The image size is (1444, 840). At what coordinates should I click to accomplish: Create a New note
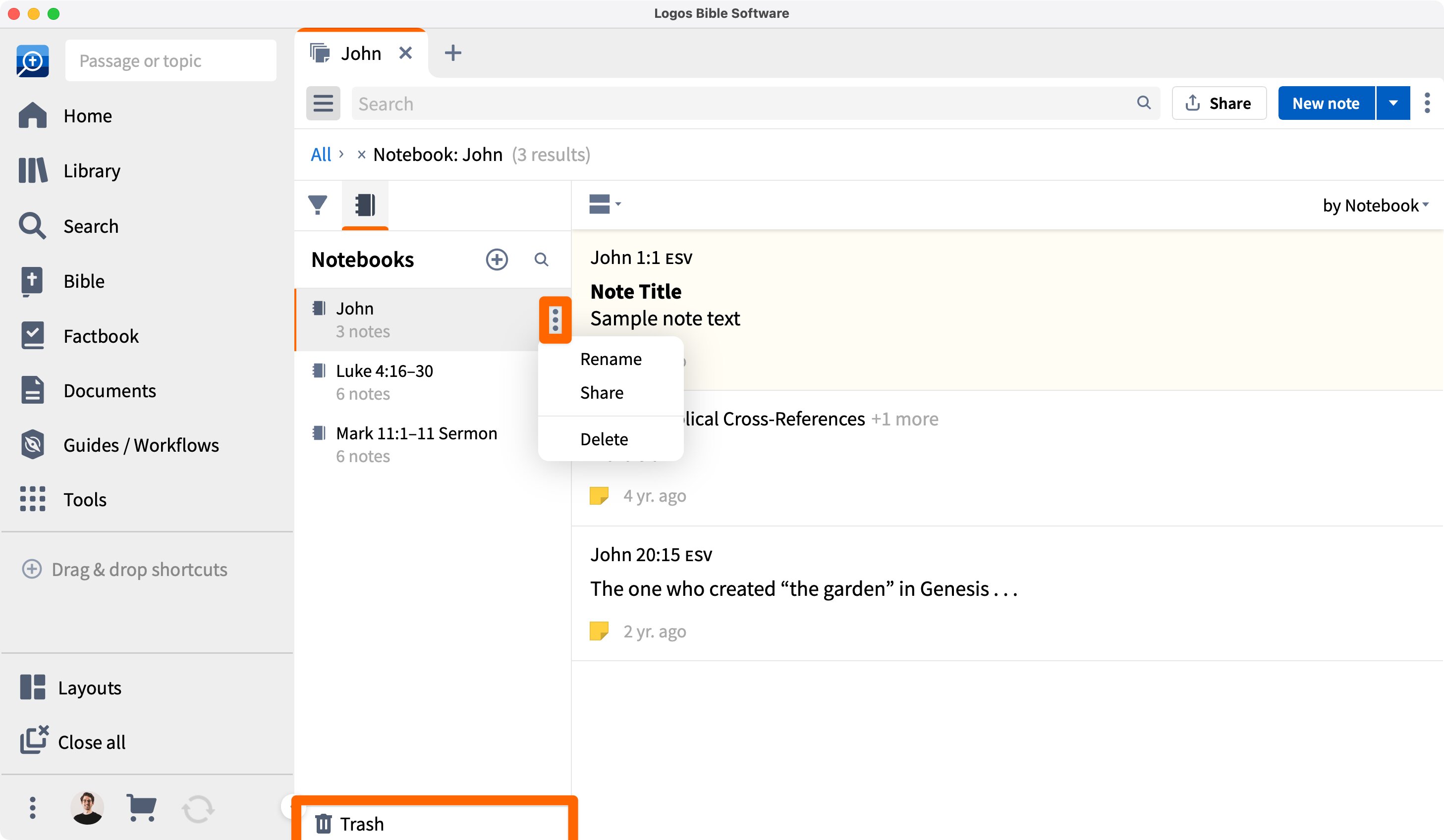(1326, 104)
